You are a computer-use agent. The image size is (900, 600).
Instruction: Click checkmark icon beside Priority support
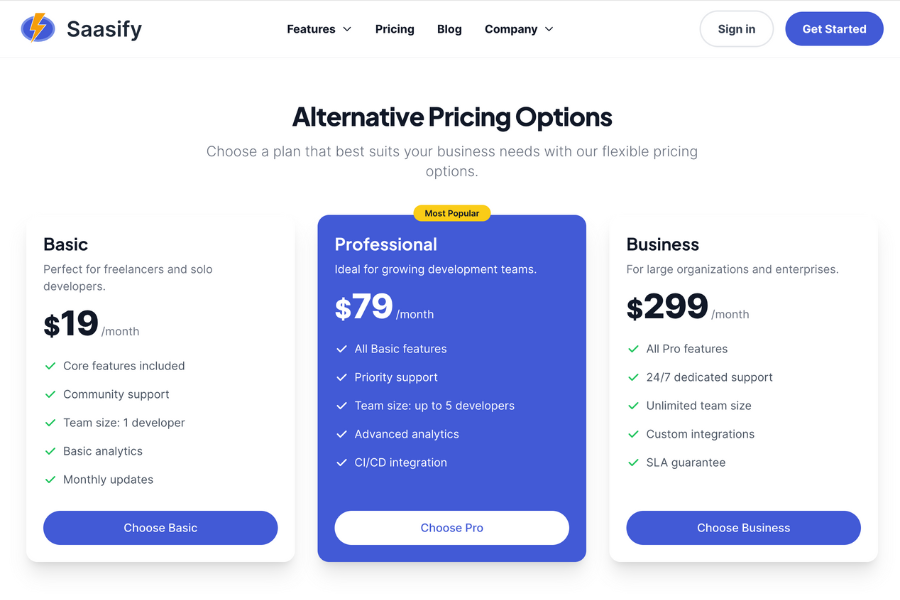click(x=341, y=377)
